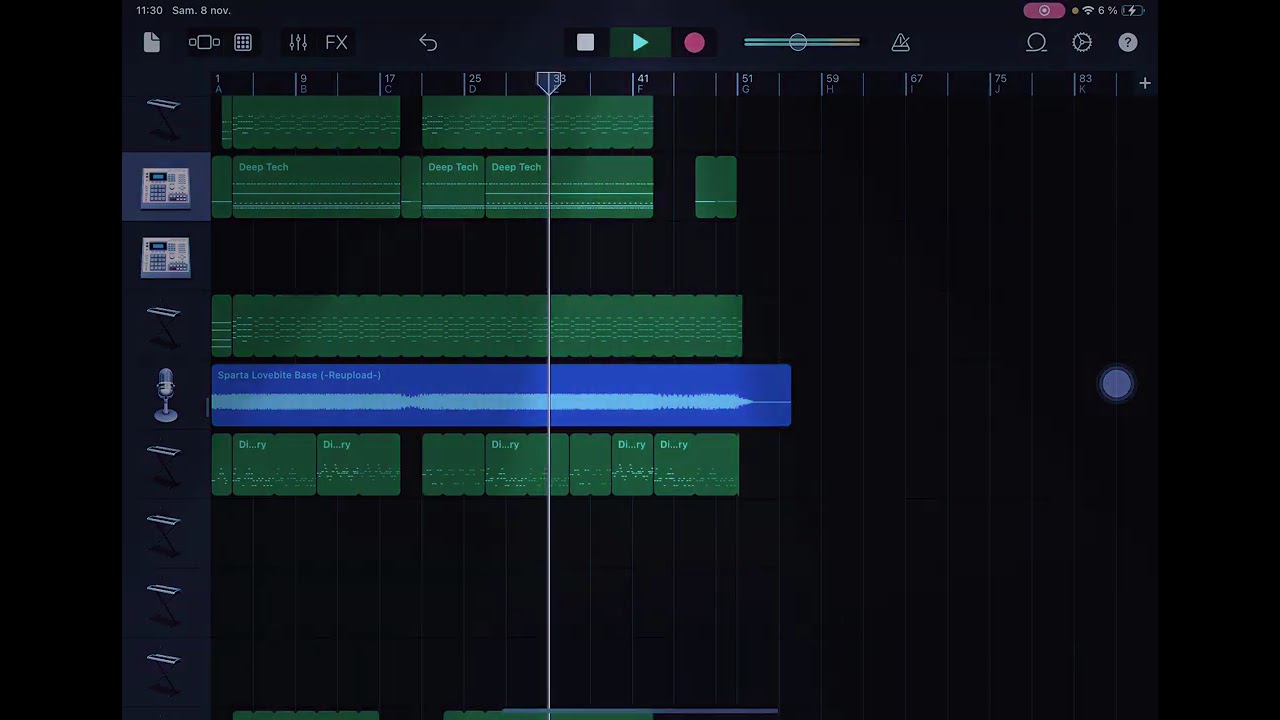Select keyboard track above the microphone track
The height and width of the screenshot is (720, 1280).
(x=166, y=326)
